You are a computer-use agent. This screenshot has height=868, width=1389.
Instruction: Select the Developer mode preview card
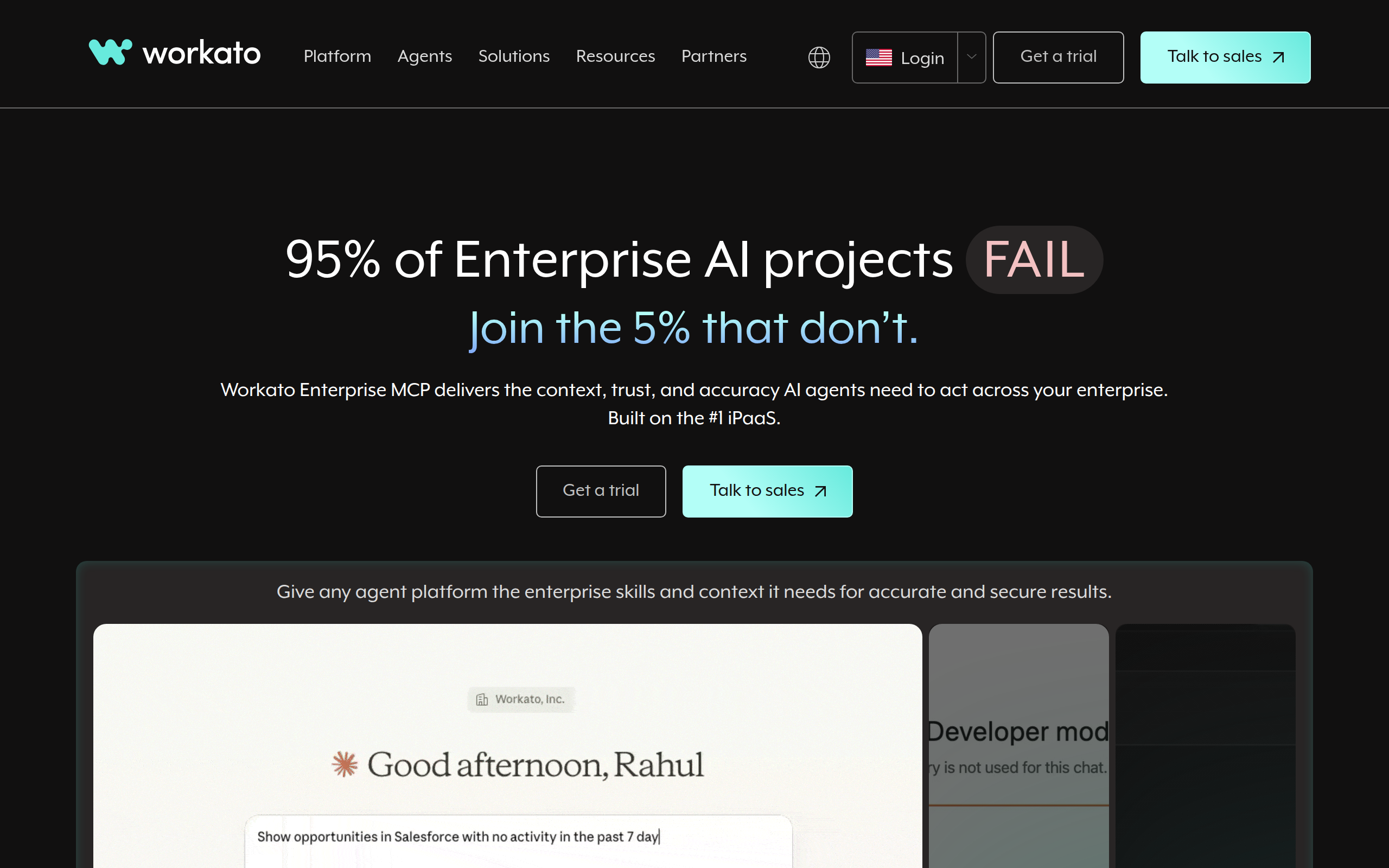(x=1018, y=746)
